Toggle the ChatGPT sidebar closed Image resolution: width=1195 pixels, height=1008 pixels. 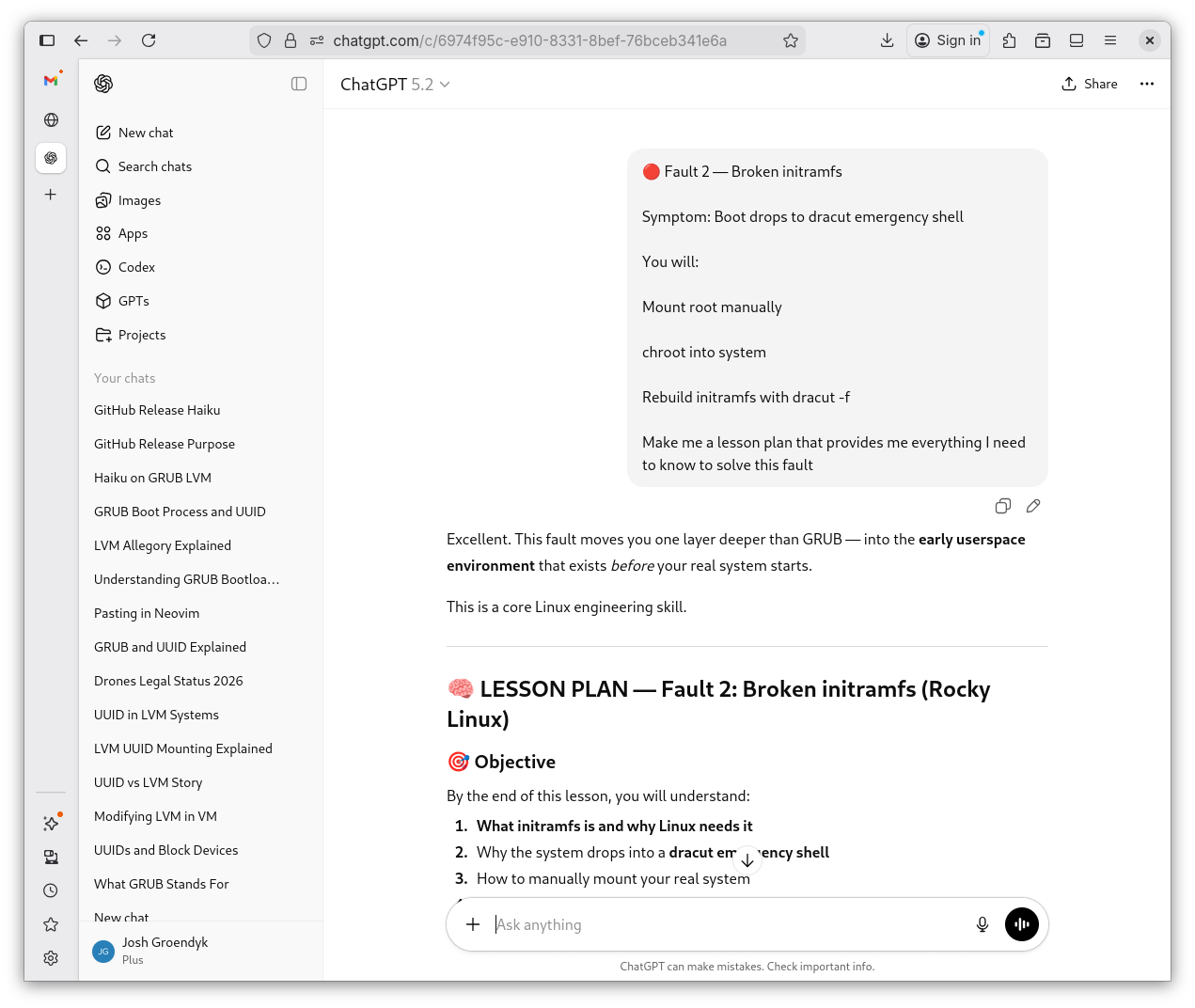pos(299,84)
